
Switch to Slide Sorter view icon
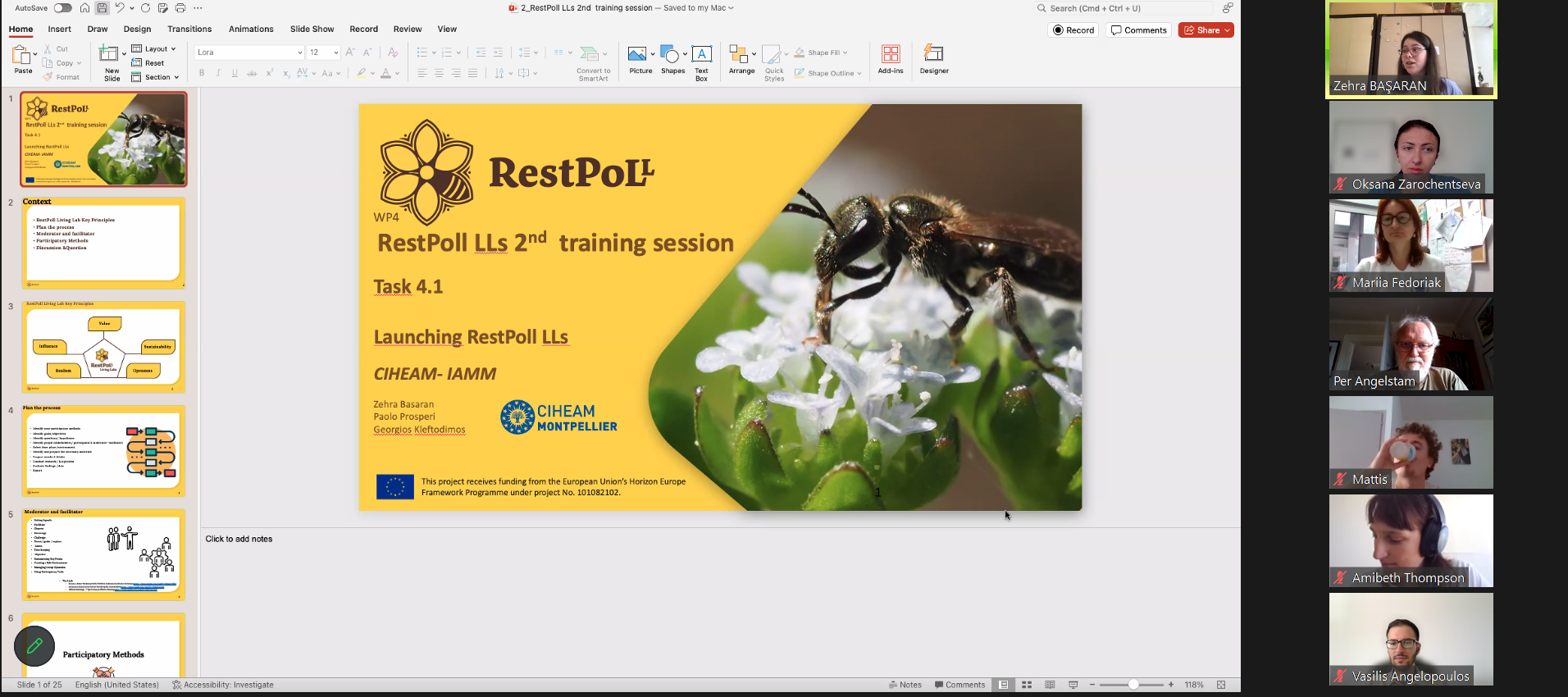click(x=1027, y=685)
